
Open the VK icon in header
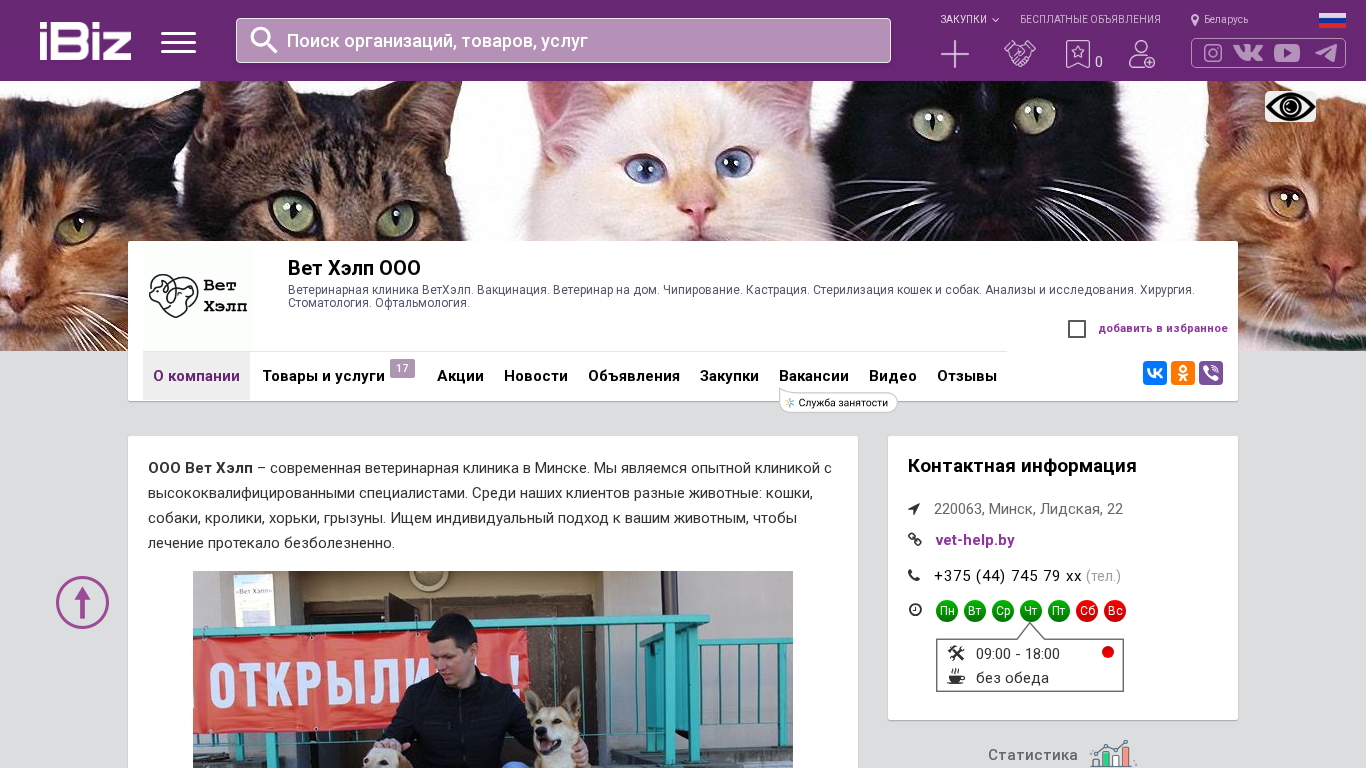pos(1248,53)
